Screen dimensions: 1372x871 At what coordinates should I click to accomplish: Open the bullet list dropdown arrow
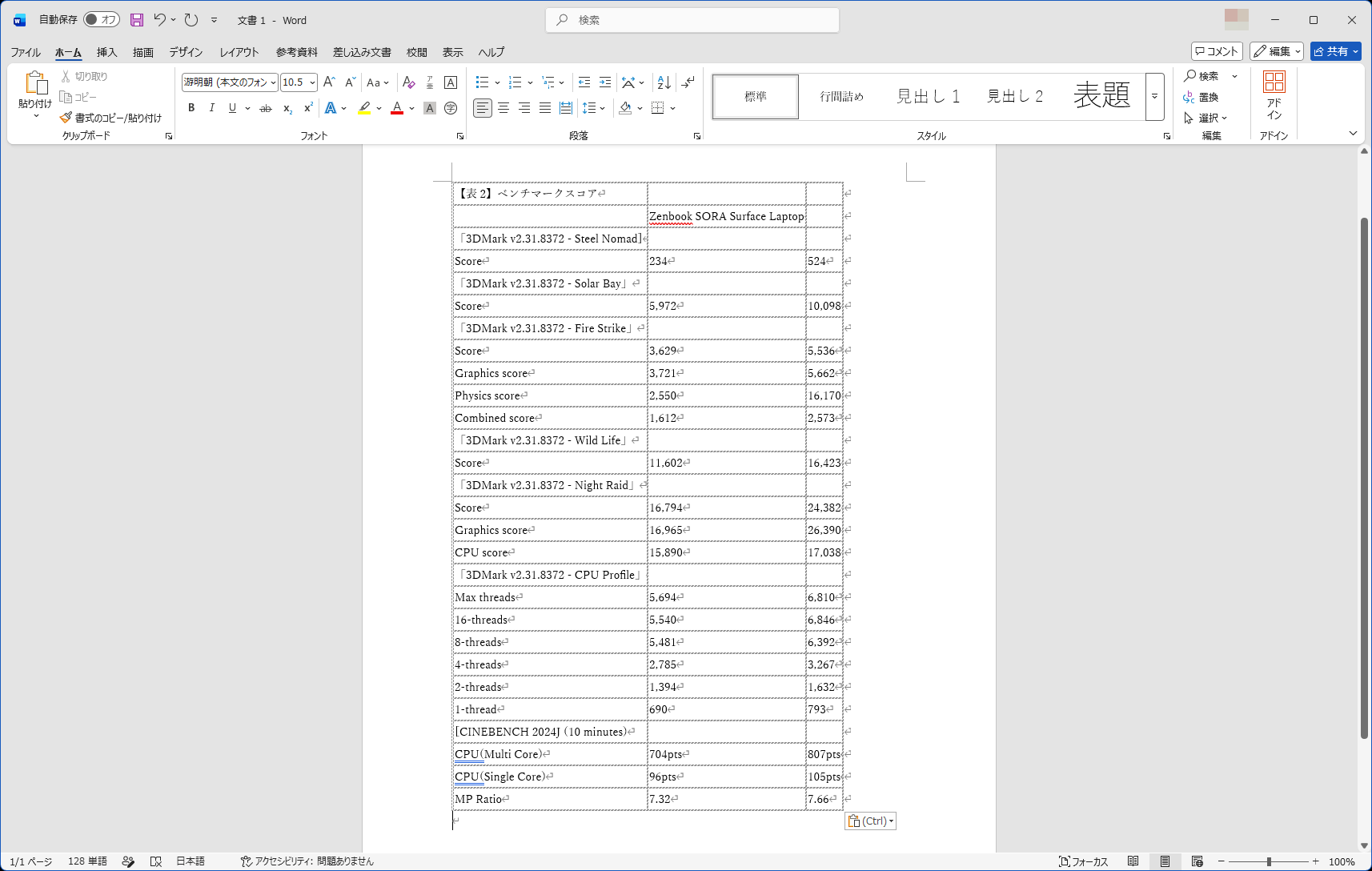pyautogui.click(x=497, y=82)
